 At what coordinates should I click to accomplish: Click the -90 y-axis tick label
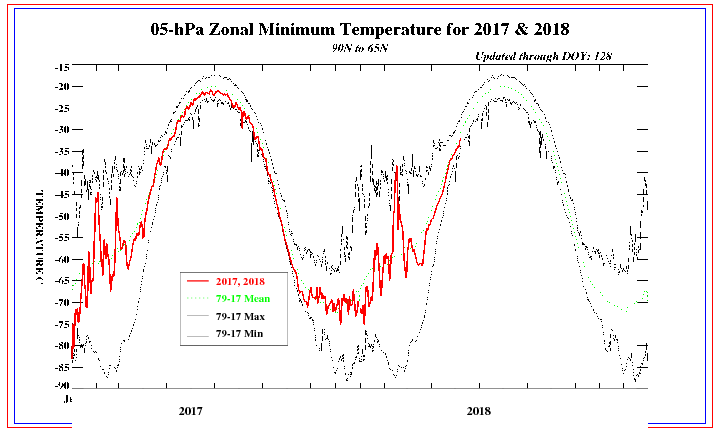pyautogui.click(x=62, y=386)
